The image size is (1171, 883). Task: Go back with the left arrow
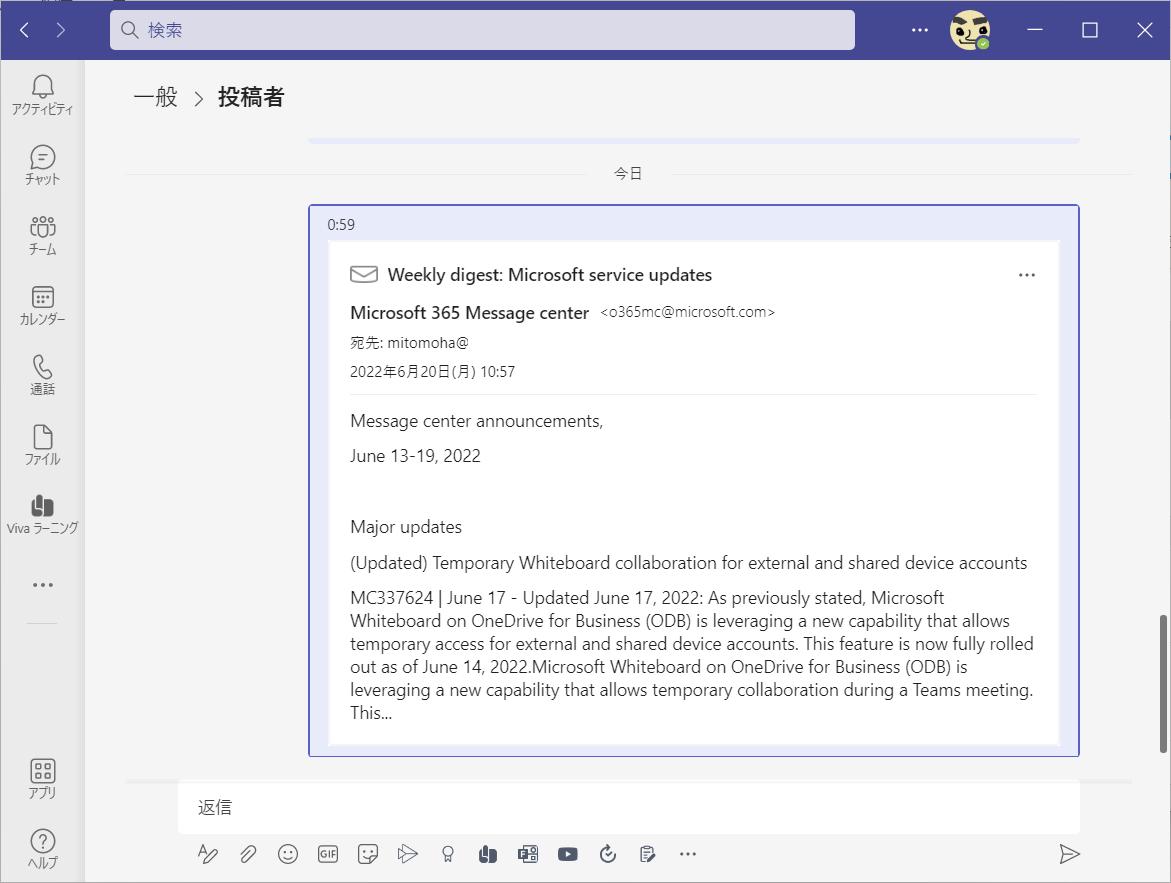pyautogui.click(x=25, y=30)
